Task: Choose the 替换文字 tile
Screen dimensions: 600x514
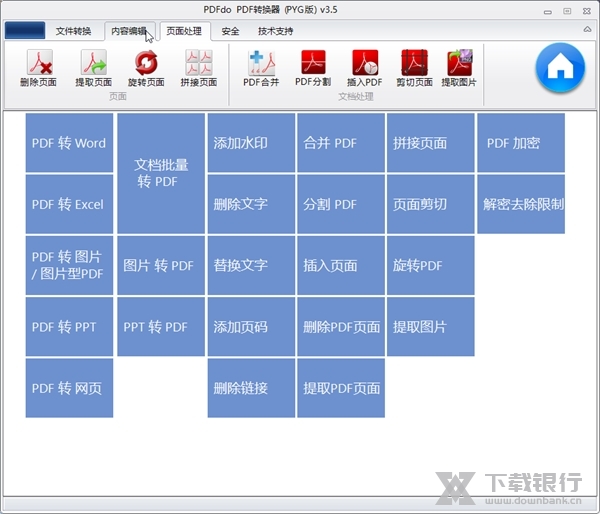Action: coord(251,265)
